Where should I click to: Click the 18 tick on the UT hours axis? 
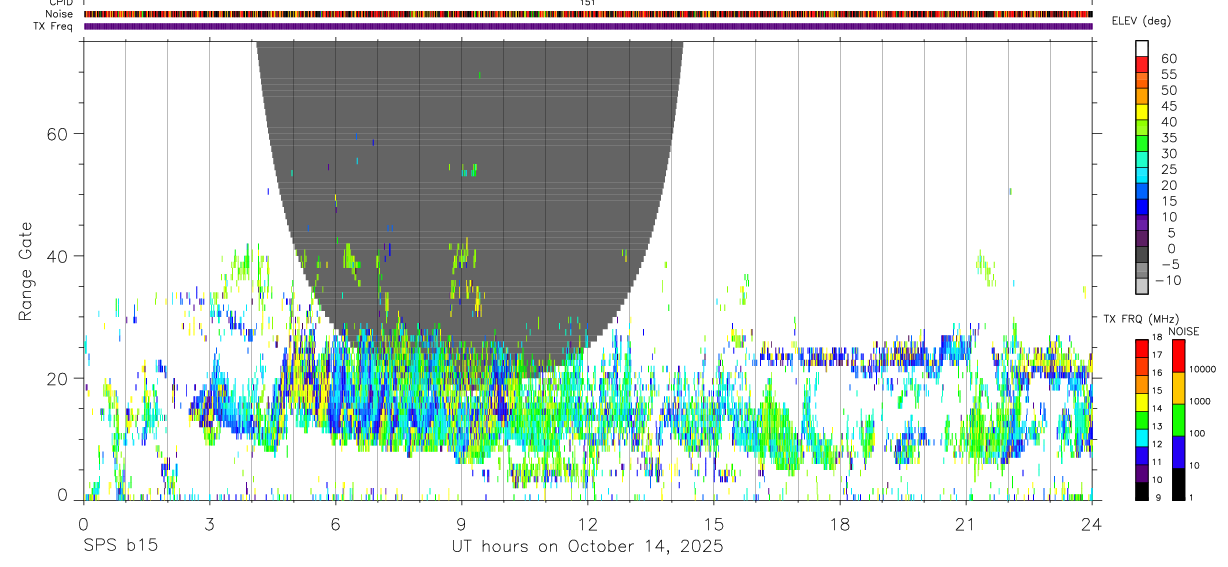pyautogui.click(x=840, y=523)
